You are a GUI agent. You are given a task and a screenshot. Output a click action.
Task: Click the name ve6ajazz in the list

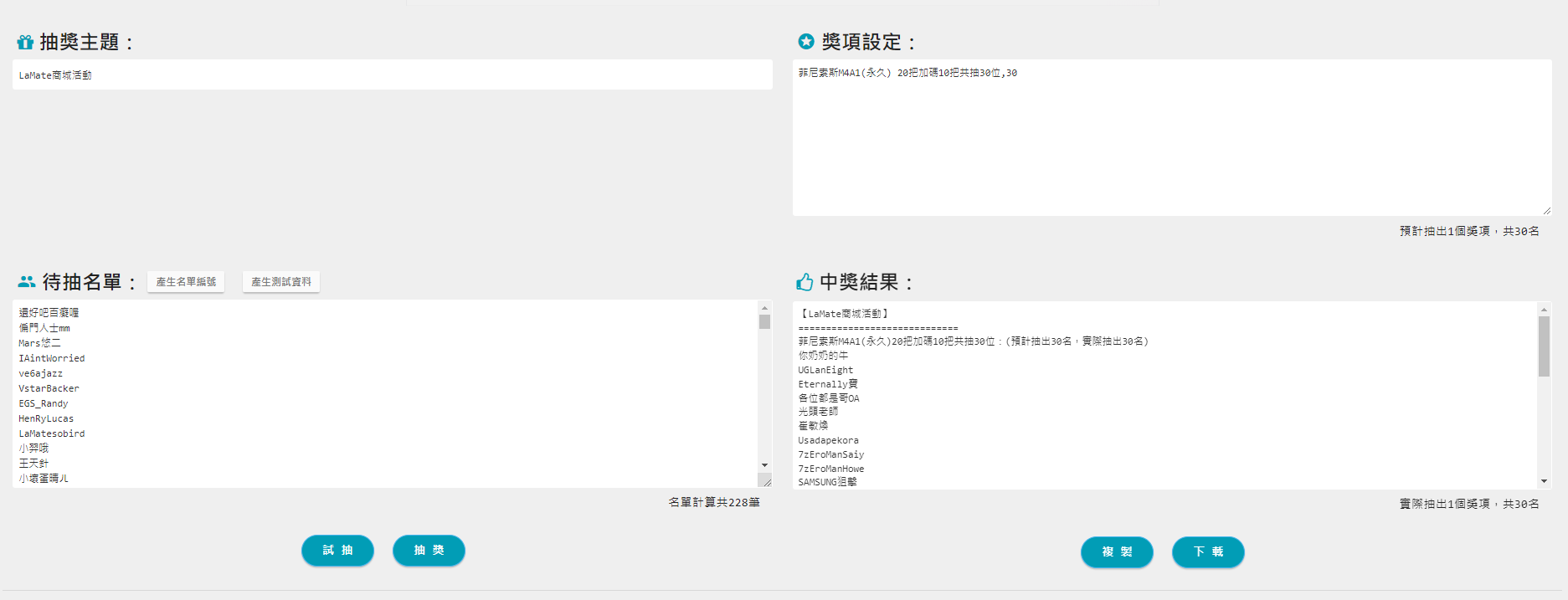(x=40, y=373)
